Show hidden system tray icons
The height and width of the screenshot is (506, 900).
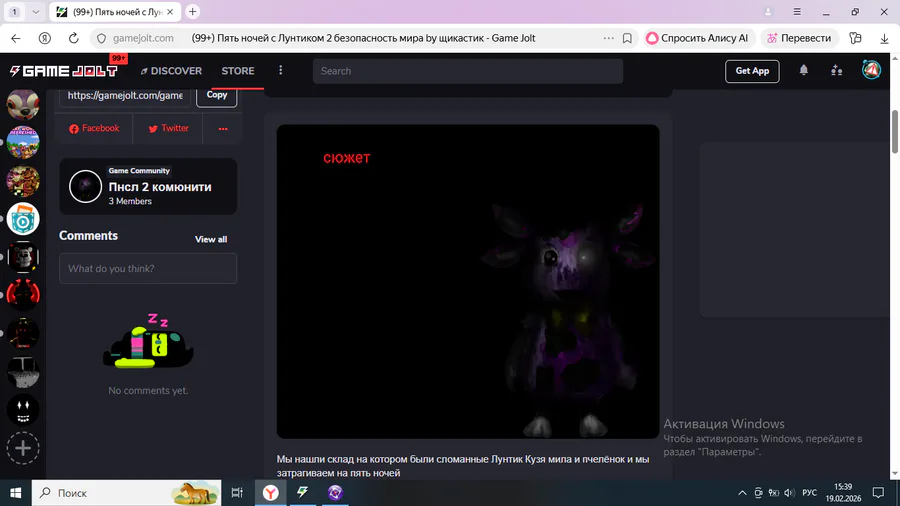[x=742, y=493]
